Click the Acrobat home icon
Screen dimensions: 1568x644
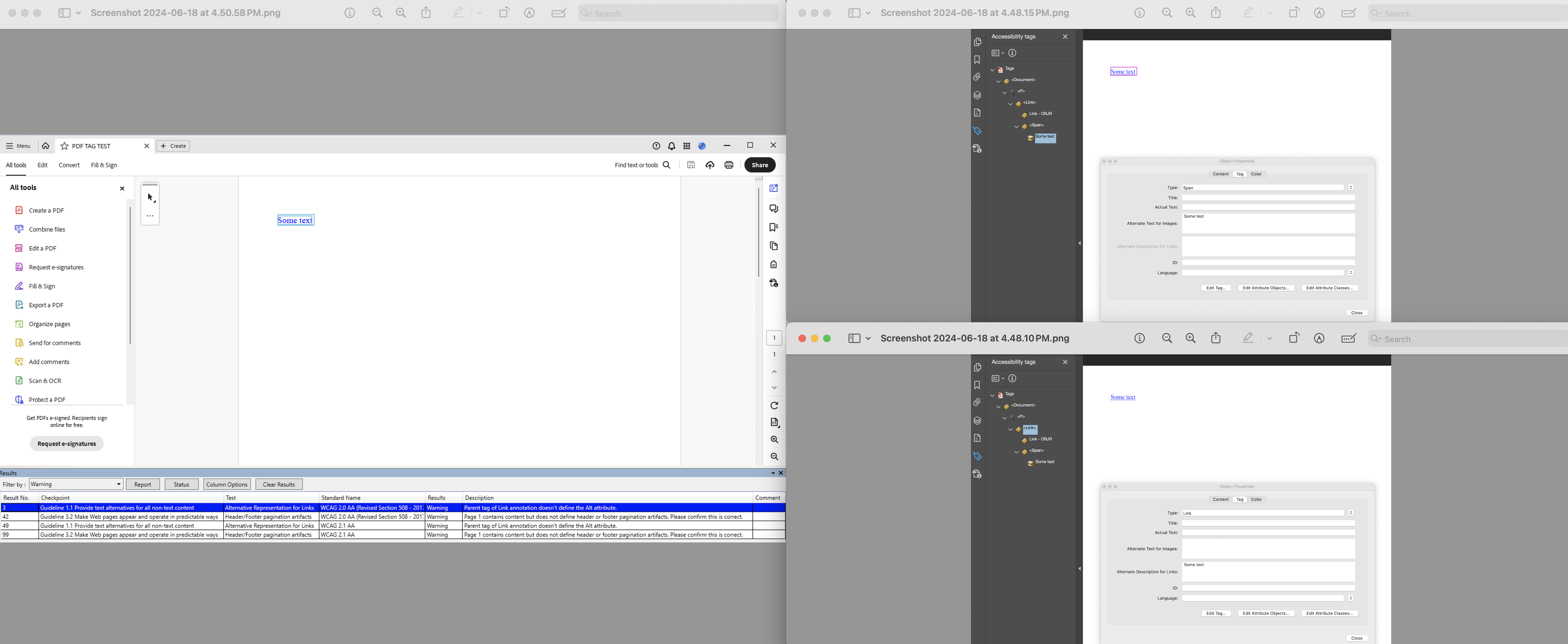coord(46,146)
